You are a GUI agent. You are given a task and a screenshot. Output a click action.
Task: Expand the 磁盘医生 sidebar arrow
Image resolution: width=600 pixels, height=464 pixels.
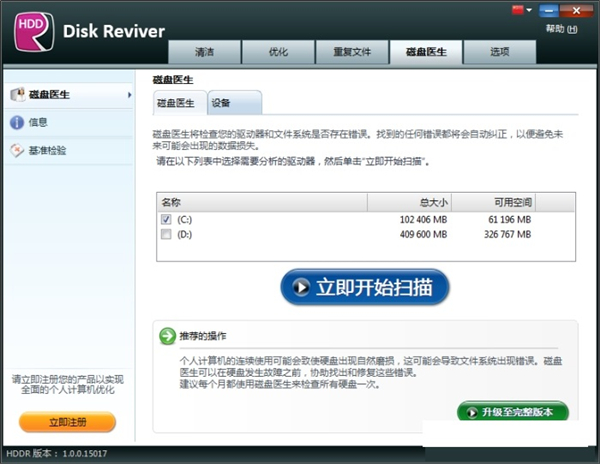tap(130, 94)
